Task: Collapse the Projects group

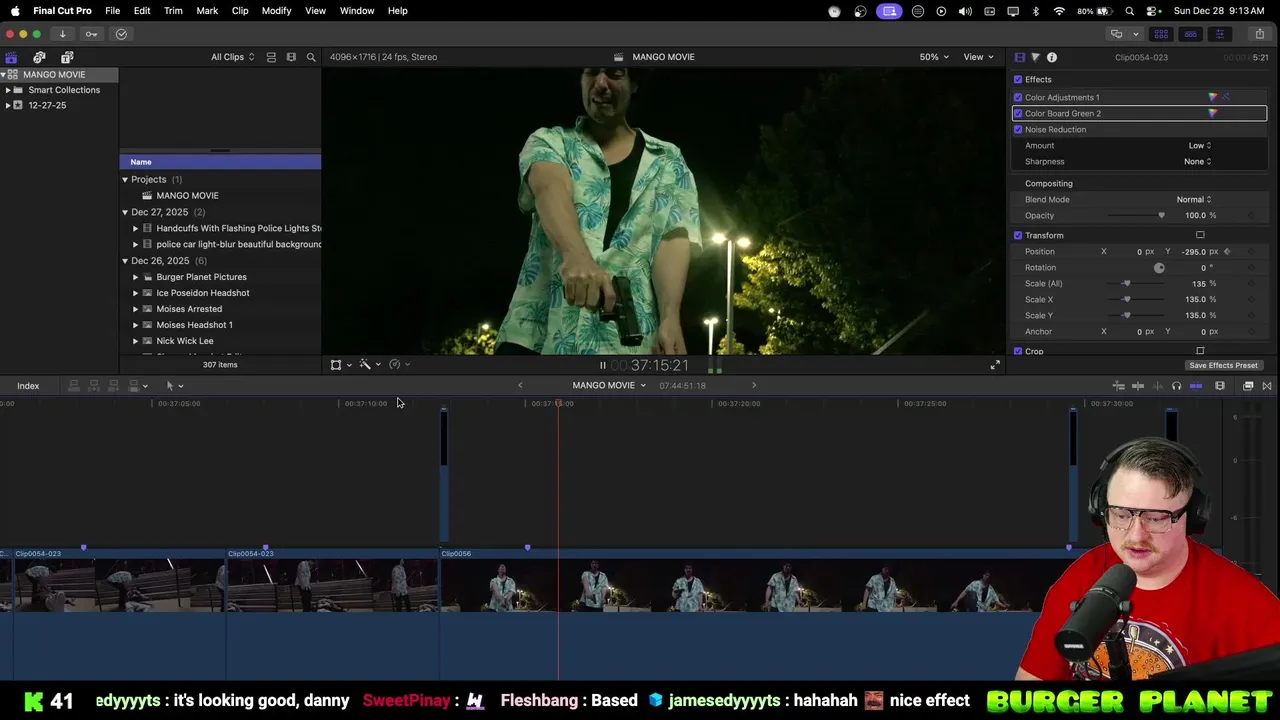Action: [x=125, y=179]
